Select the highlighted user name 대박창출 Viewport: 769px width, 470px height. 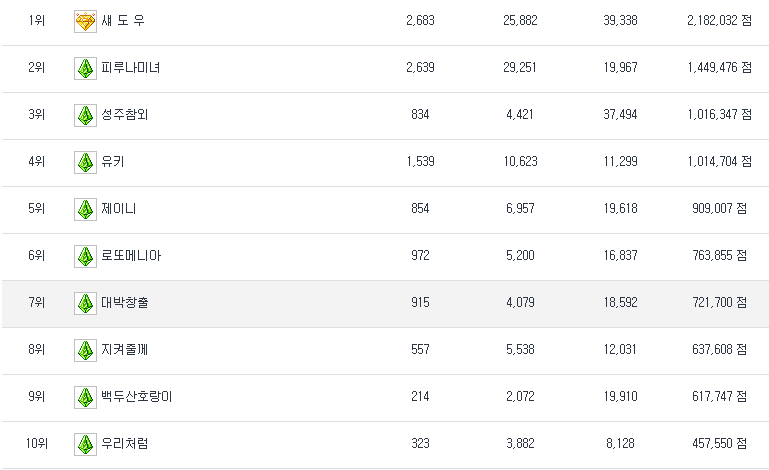(x=125, y=303)
